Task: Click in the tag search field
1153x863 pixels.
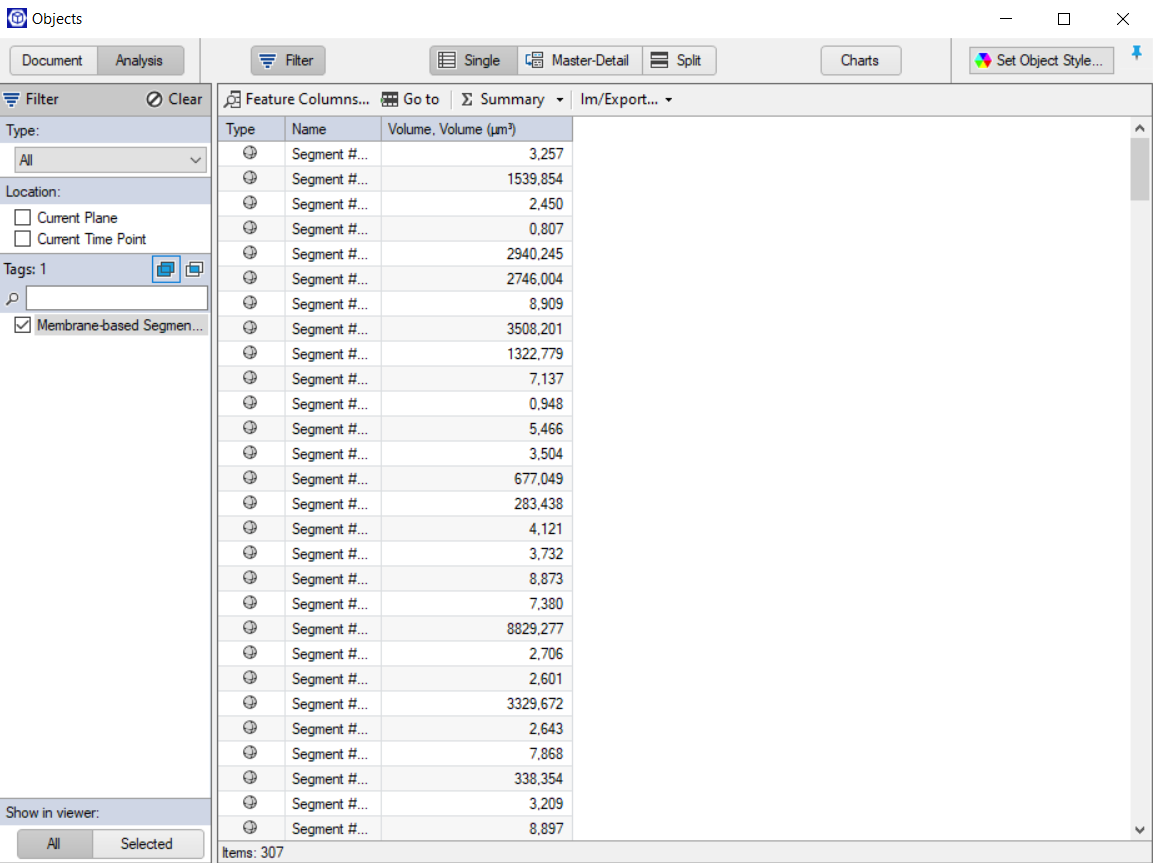Action: [116, 297]
